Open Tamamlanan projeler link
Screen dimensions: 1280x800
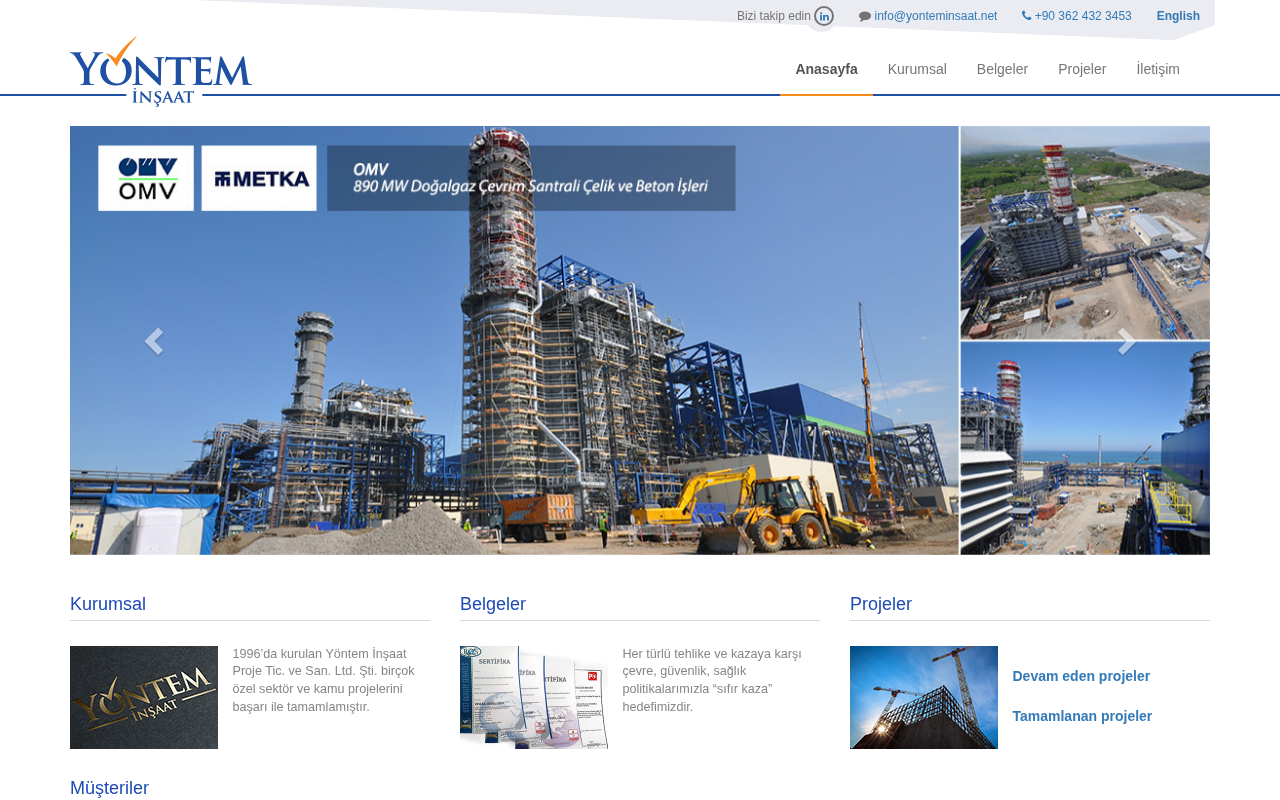(x=1082, y=716)
